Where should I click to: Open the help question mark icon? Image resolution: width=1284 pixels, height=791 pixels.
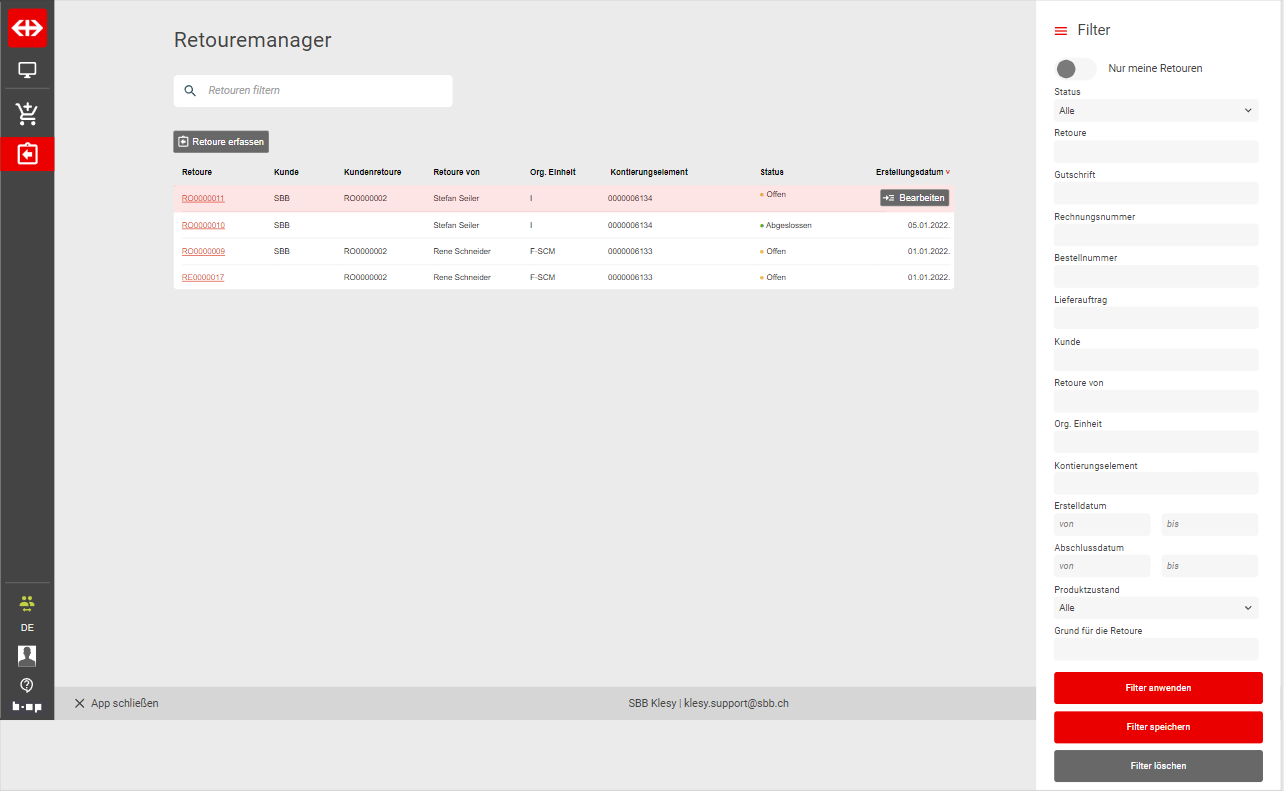[x=27, y=685]
